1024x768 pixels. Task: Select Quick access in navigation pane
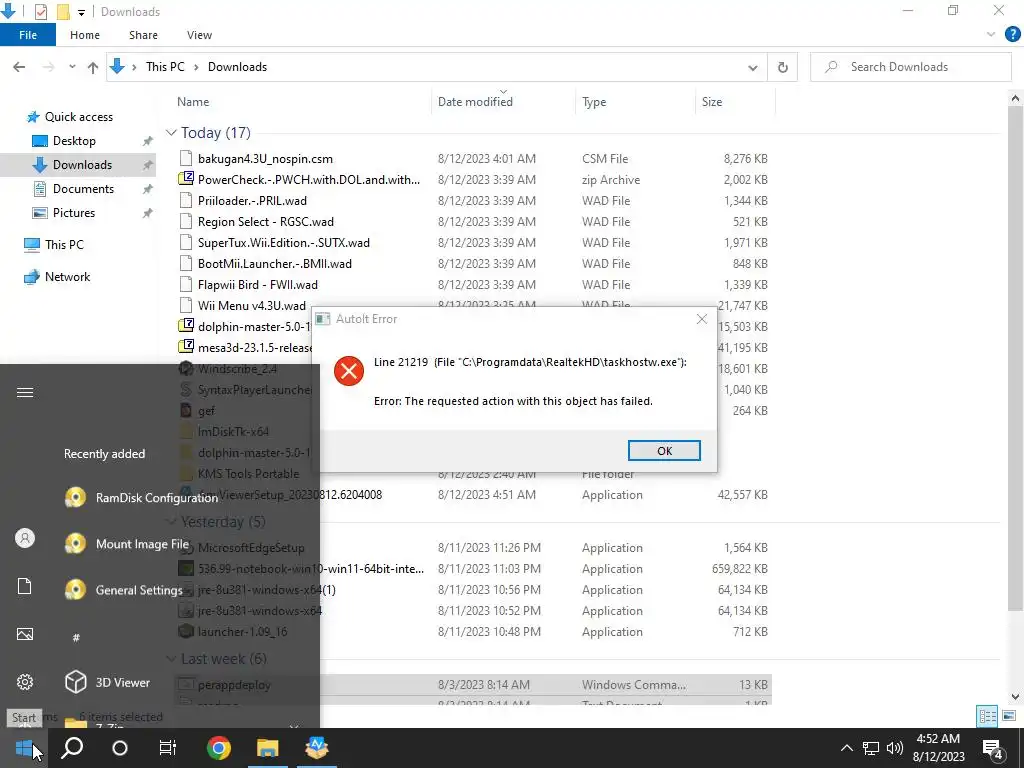(78, 117)
